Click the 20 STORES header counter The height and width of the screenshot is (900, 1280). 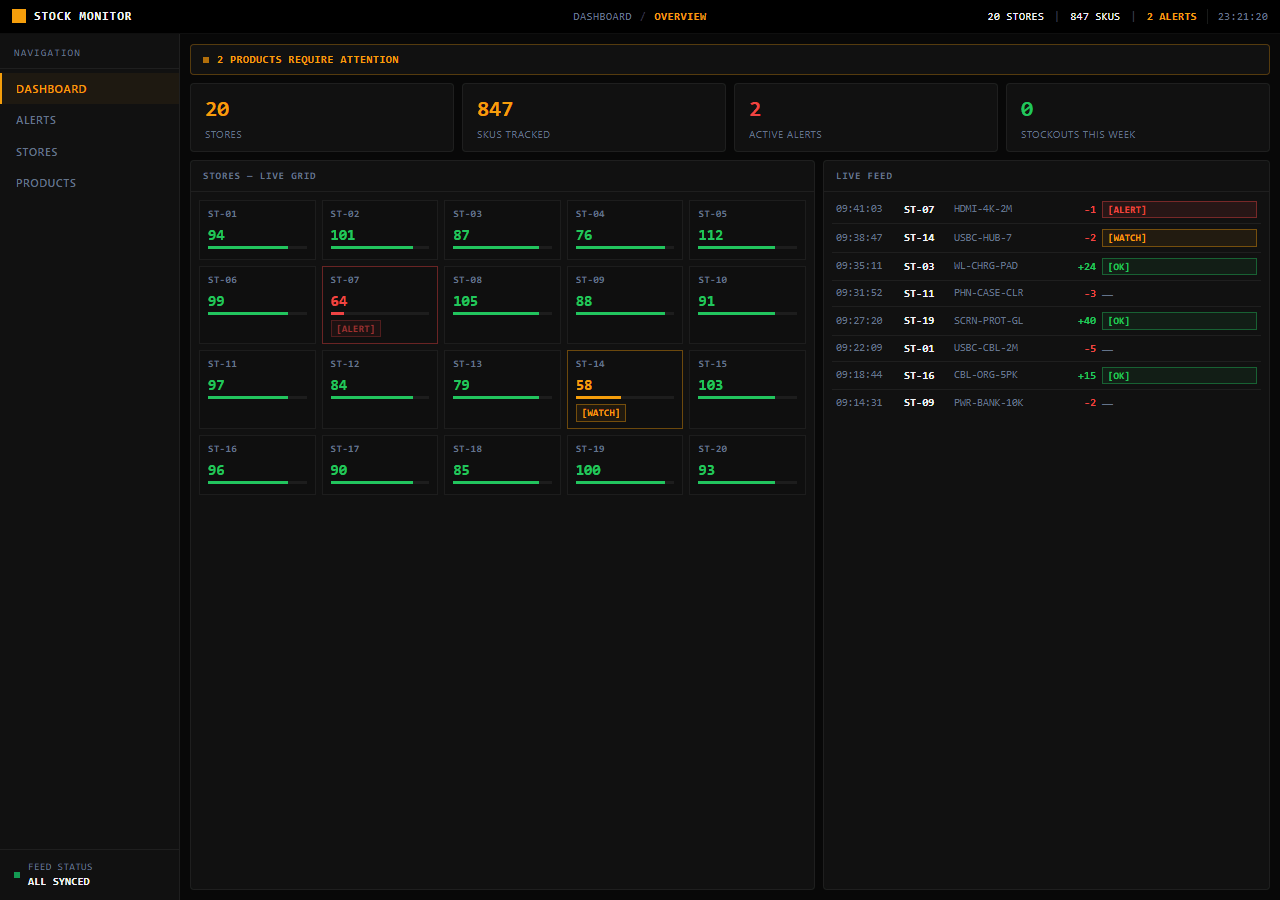coord(1015,17)
